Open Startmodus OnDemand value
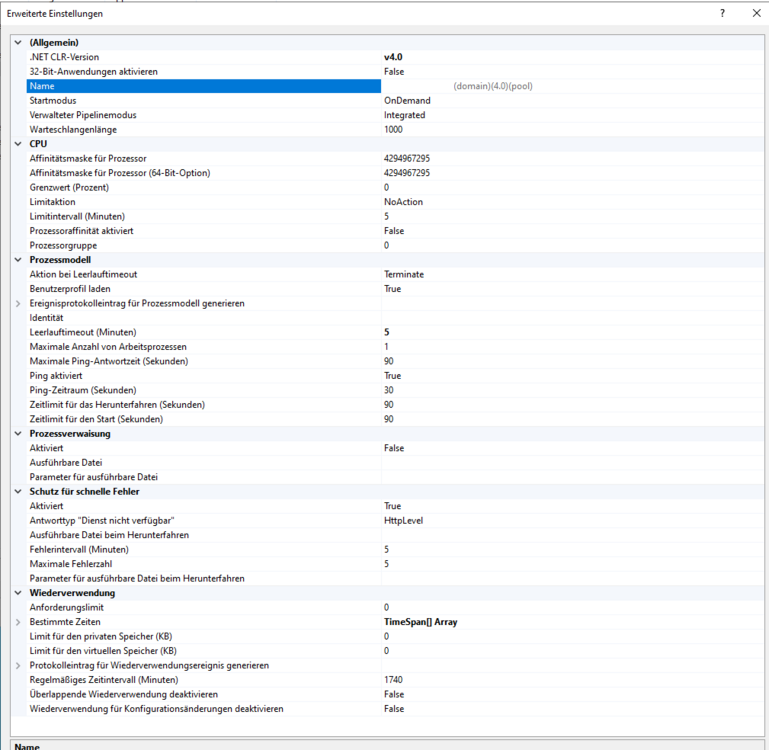Viewport: 769px width, 750px height. 407,101
